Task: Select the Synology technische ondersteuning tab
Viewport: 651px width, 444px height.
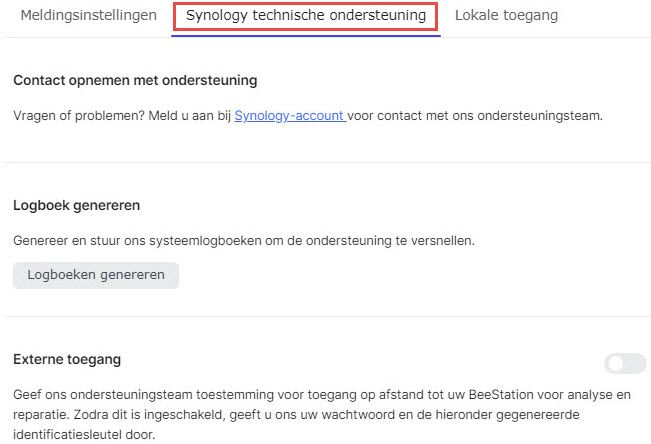Action: click(x=306, y=16)
